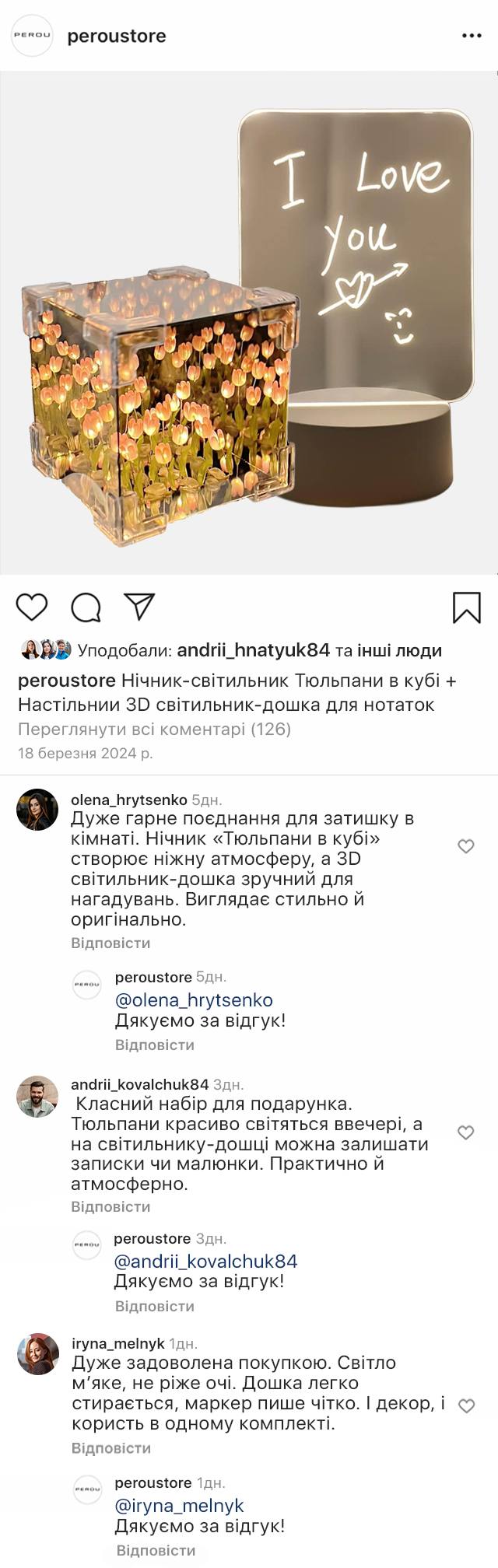
Task: Open comments via the speech bubble icon
Action: 86,607
